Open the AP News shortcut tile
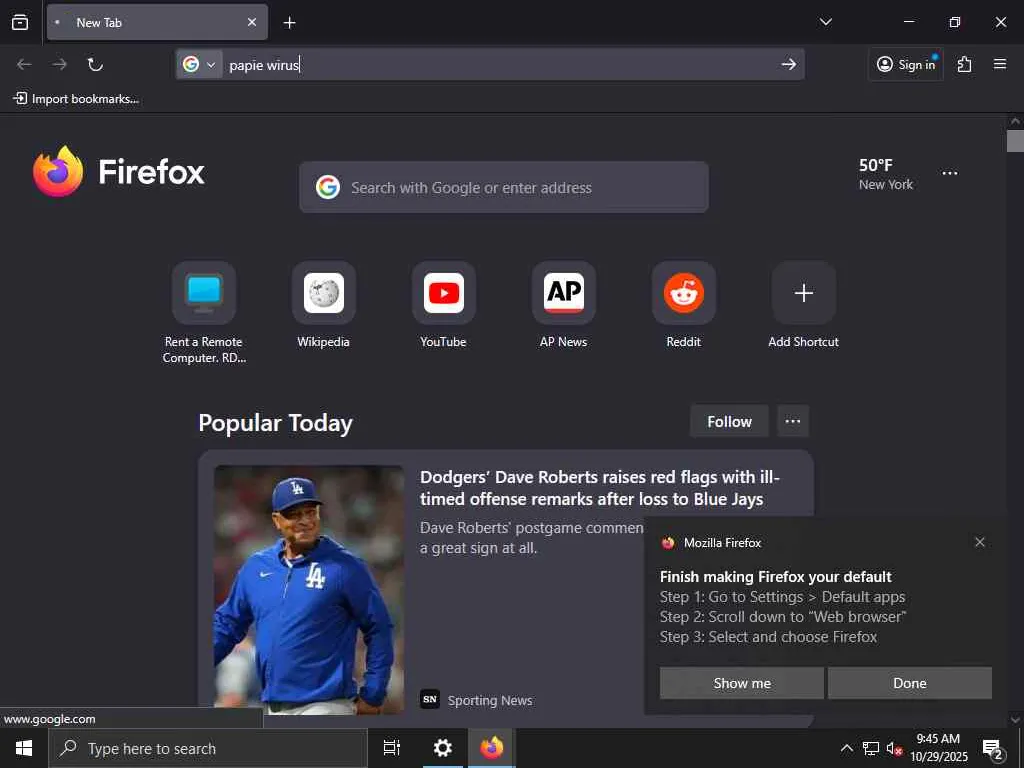Image resolution: width=1024 pixels, height=768 pixels. tap(564, 306)
